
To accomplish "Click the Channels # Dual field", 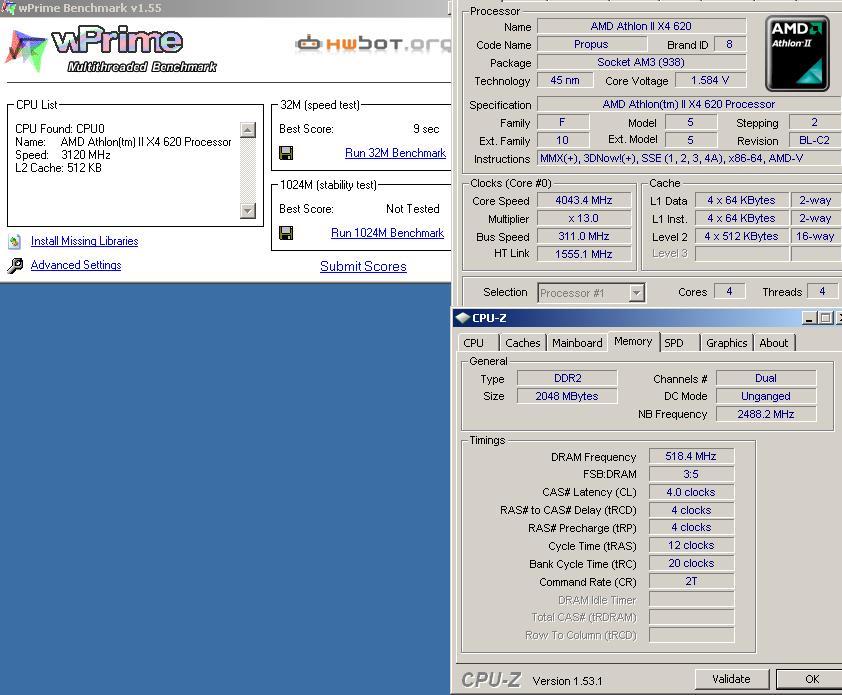I will click(766, 378).
